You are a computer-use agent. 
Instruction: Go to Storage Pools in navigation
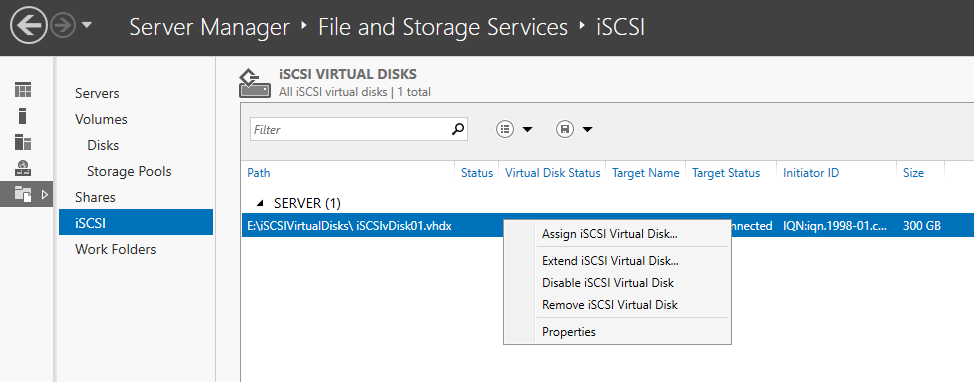pyautogui.click(x=129, y=171)
